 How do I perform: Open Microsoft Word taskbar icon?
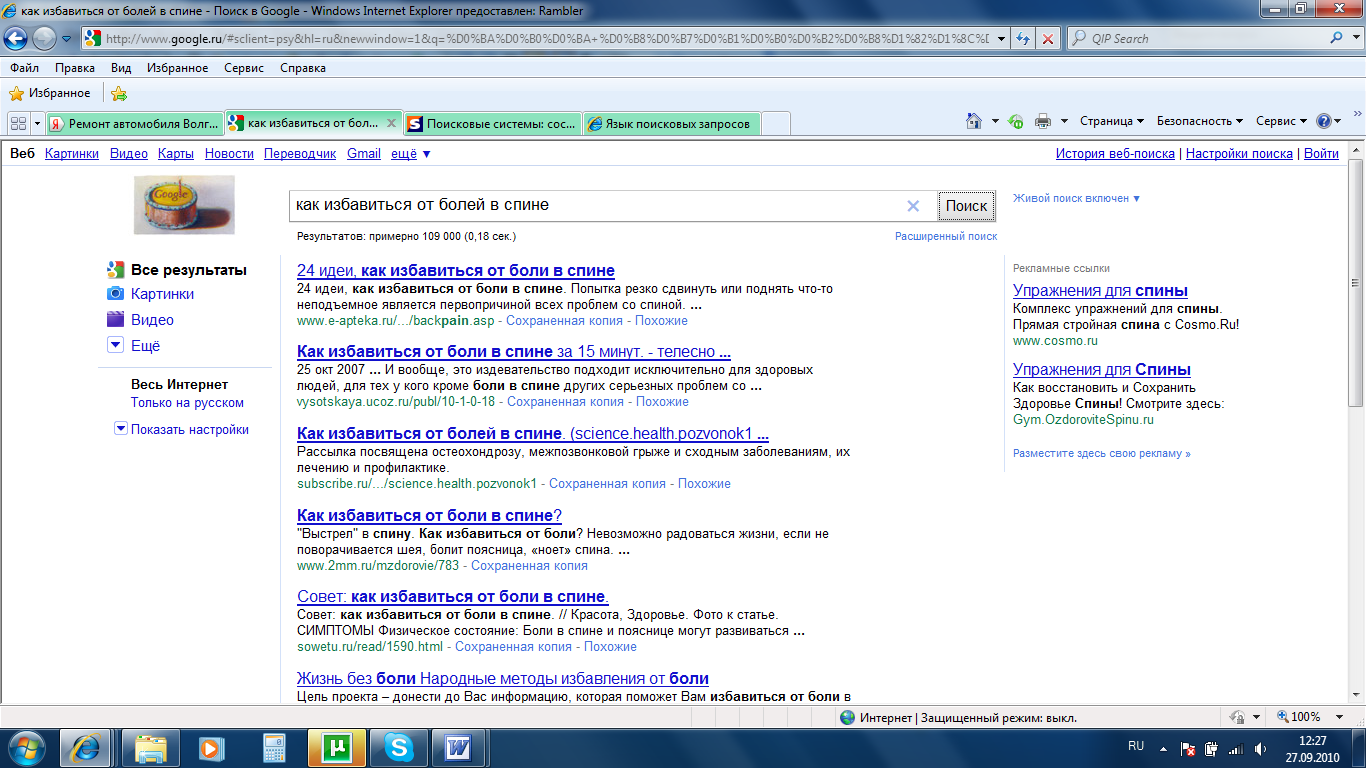click(459, 747)
